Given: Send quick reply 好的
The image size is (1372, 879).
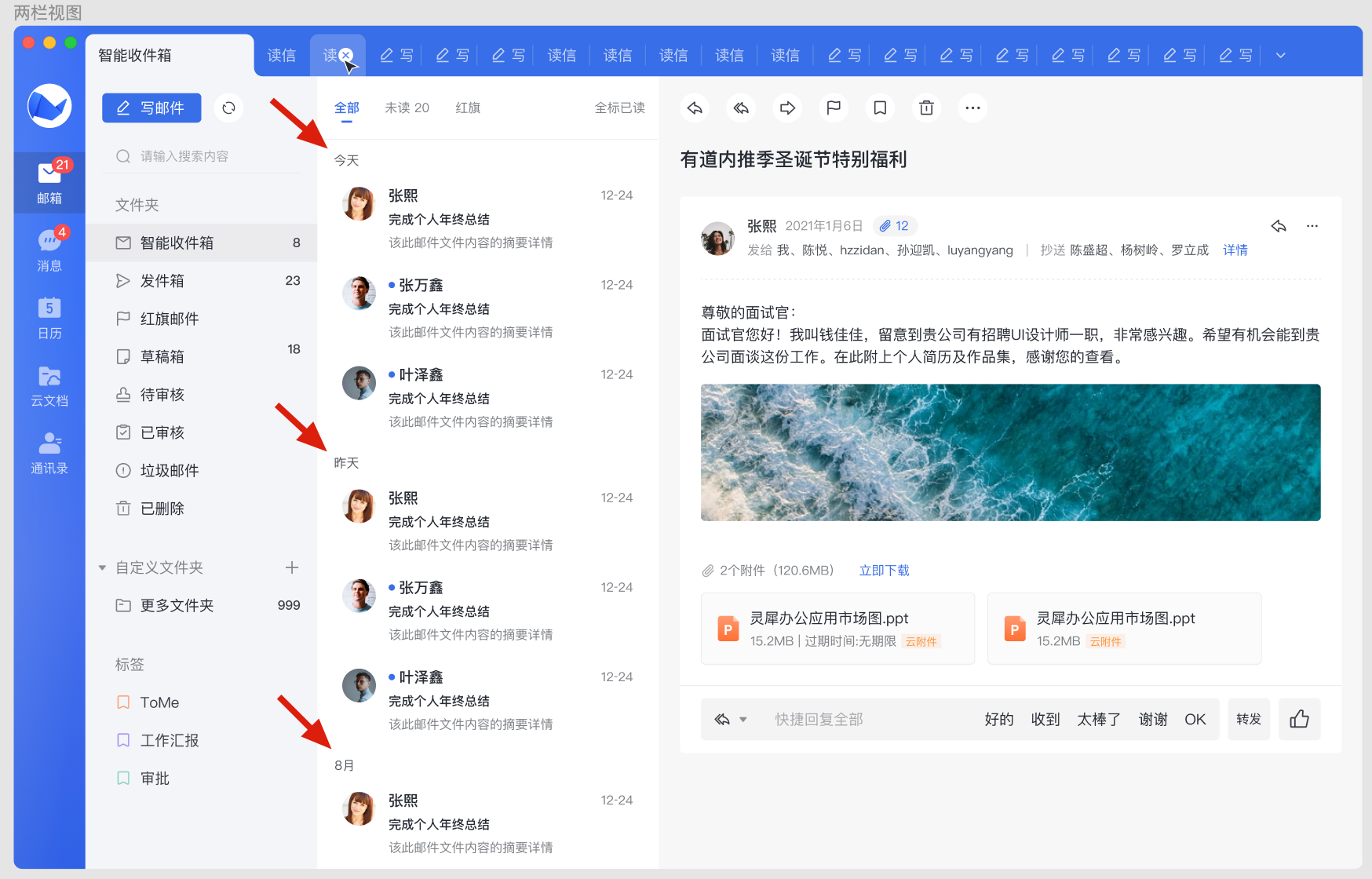Looking at the screenshot, I should coord(999,719).
